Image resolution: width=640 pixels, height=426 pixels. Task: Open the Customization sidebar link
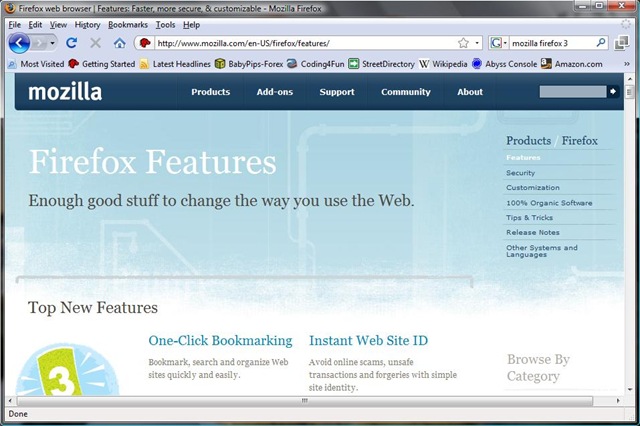click(533, 188)
